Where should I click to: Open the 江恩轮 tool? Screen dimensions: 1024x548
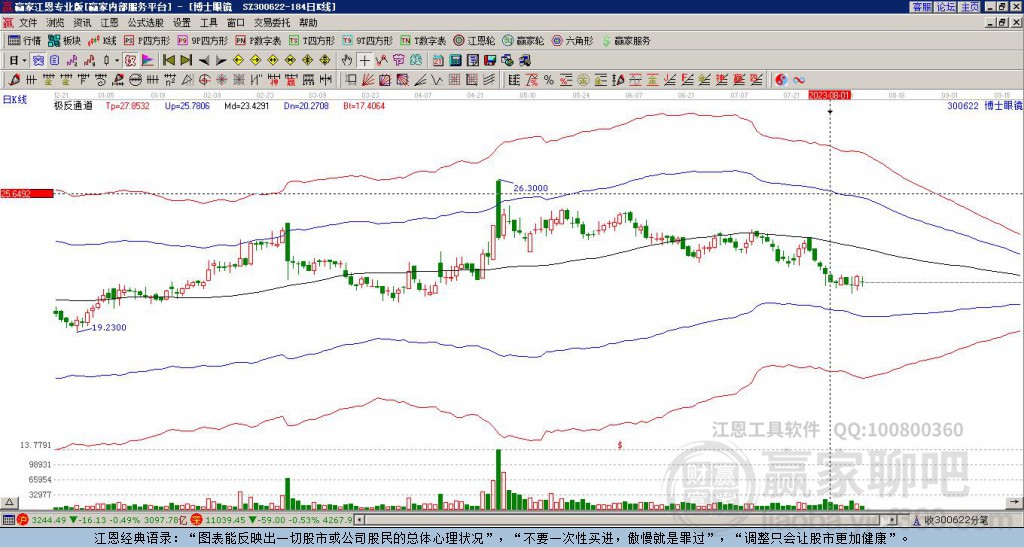pos(475,40)
